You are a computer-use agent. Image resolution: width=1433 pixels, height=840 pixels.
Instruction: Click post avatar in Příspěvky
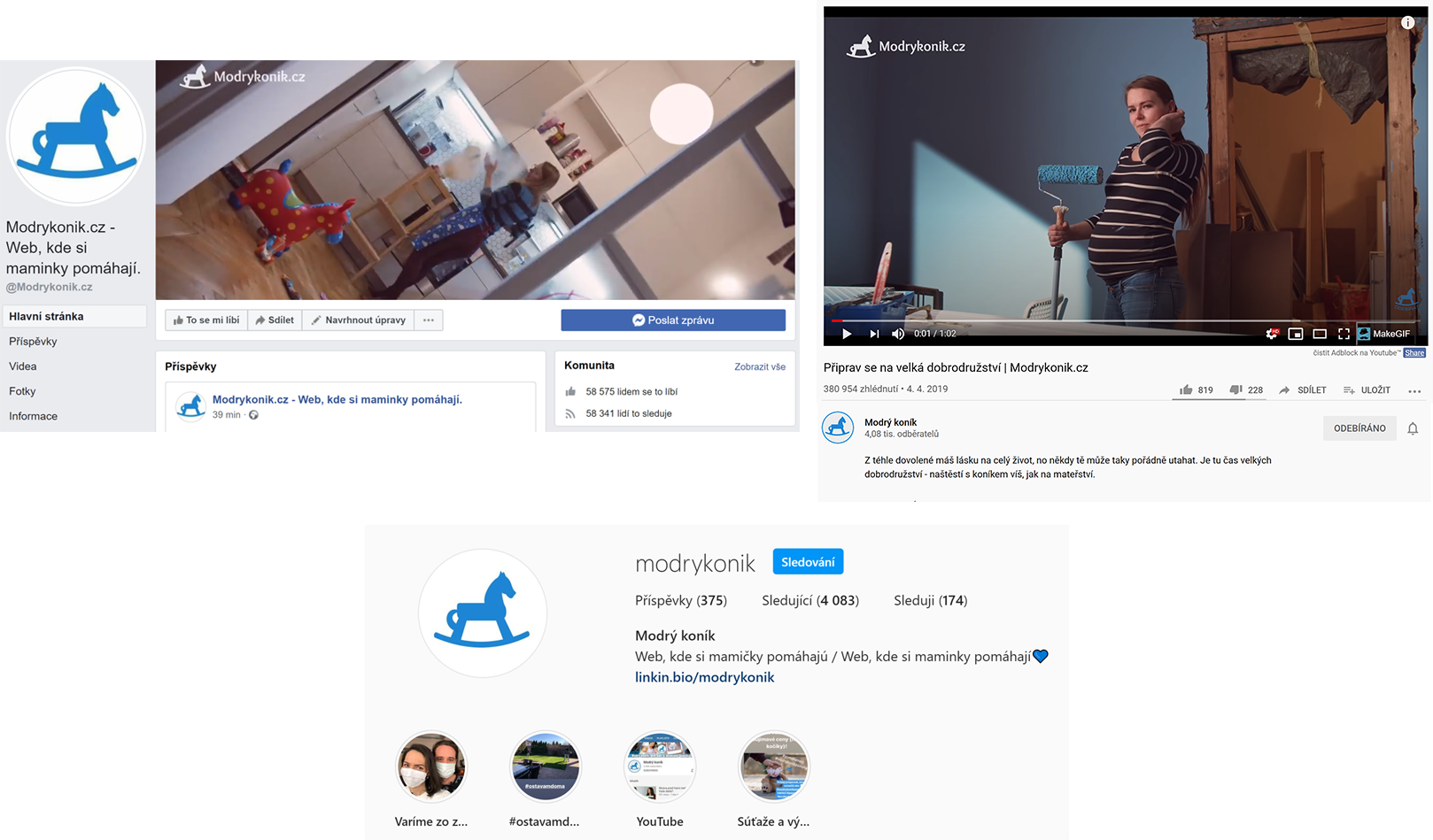point(190,406)
